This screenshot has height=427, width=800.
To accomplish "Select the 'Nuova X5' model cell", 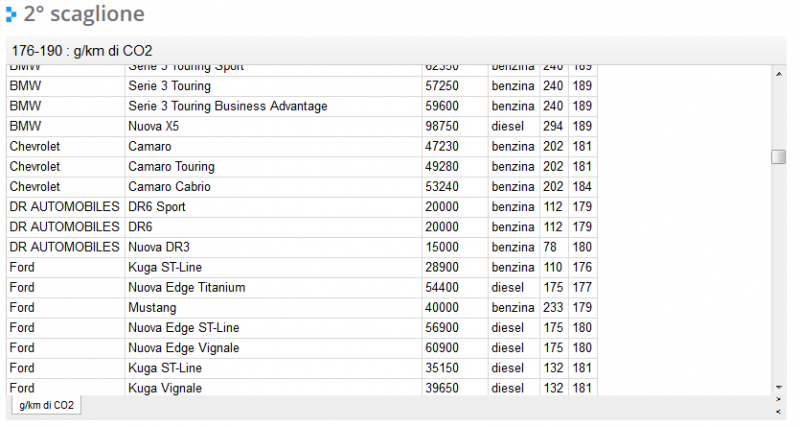I will click(273, 126).
